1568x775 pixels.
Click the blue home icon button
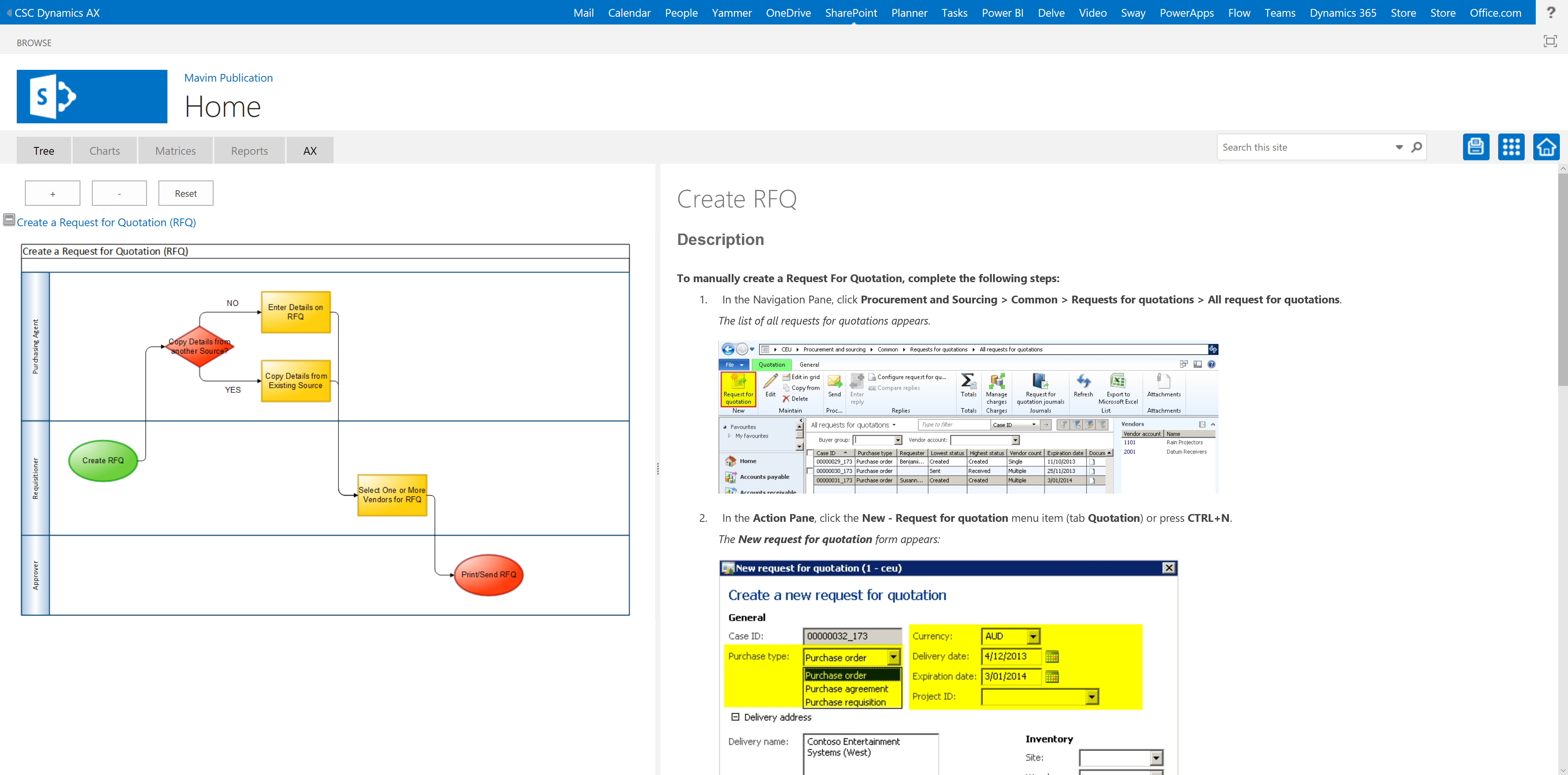coord(1546,147)
